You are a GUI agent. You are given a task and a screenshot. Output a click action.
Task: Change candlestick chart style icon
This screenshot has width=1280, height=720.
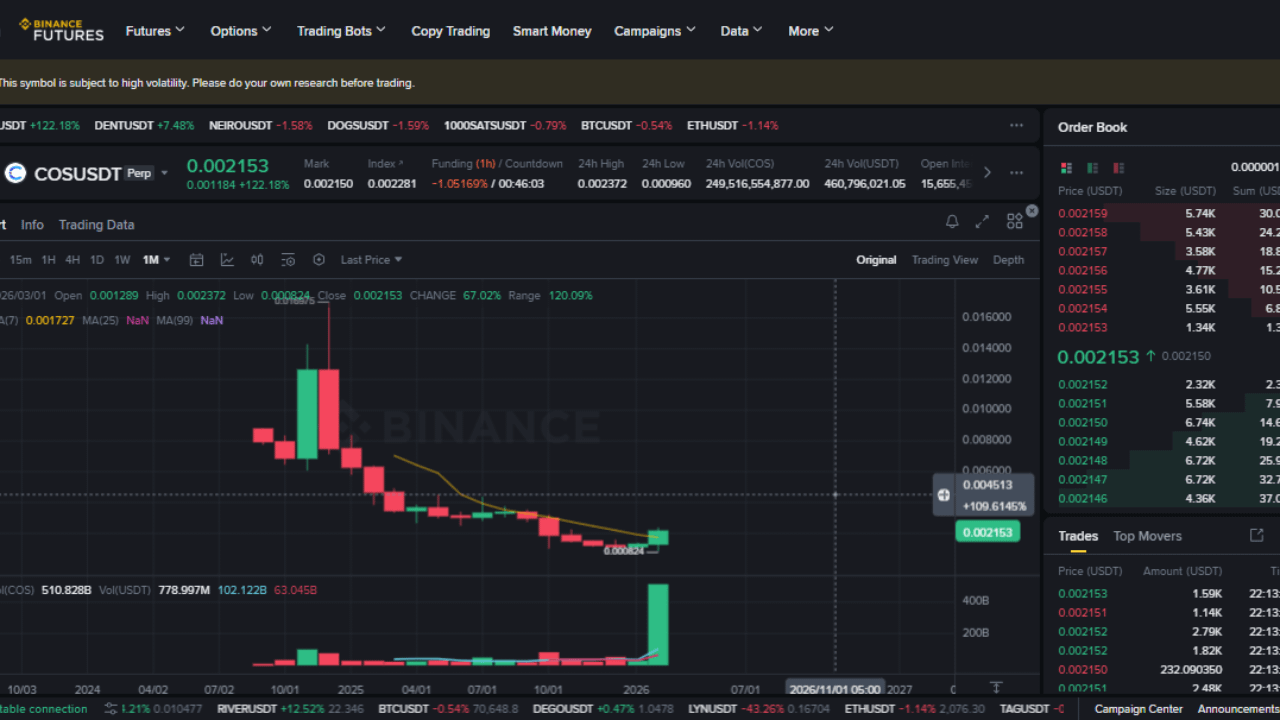(x=257, y=260)
